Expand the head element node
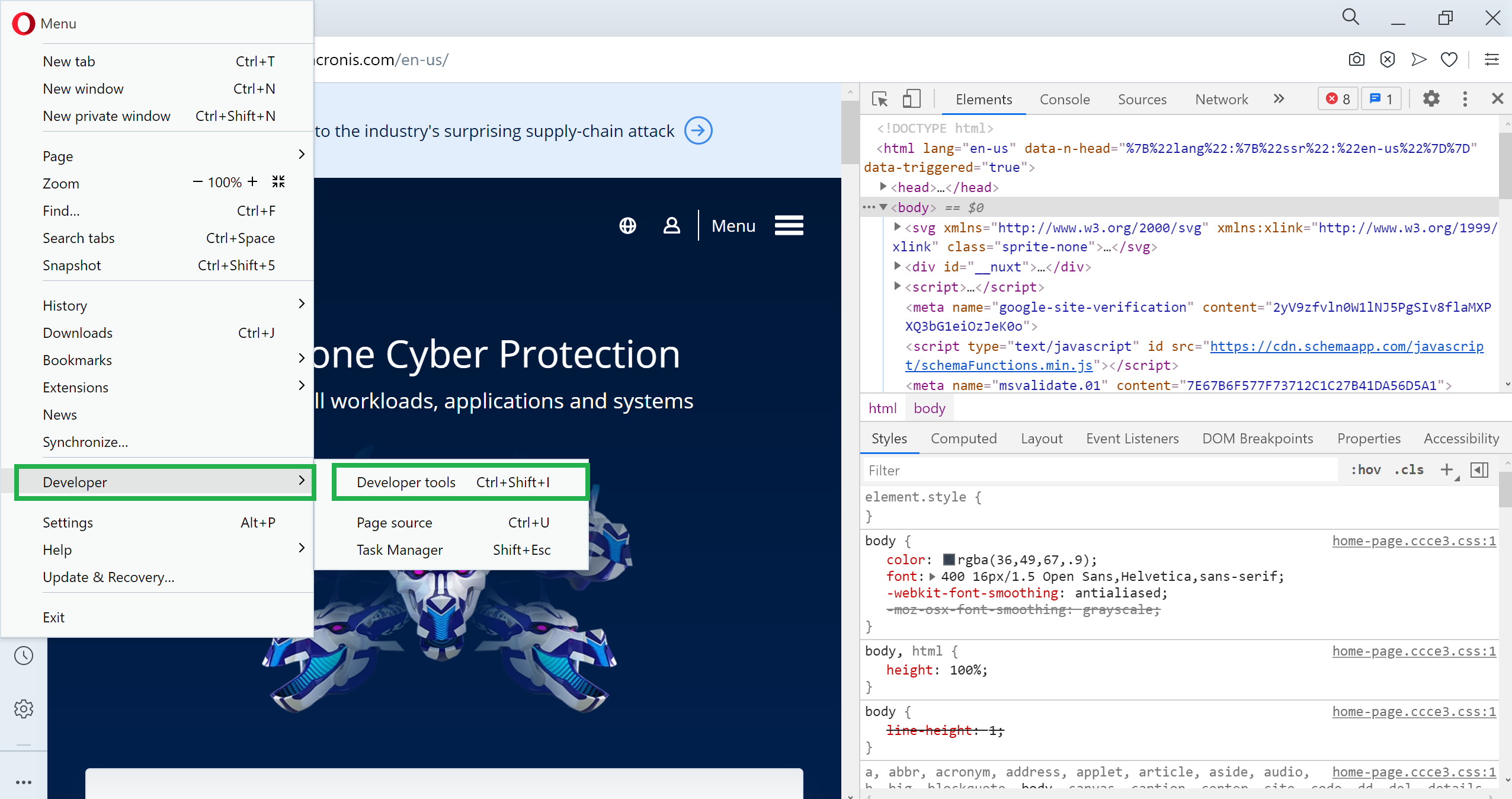The image size is (1512, 799). point(883,187)
